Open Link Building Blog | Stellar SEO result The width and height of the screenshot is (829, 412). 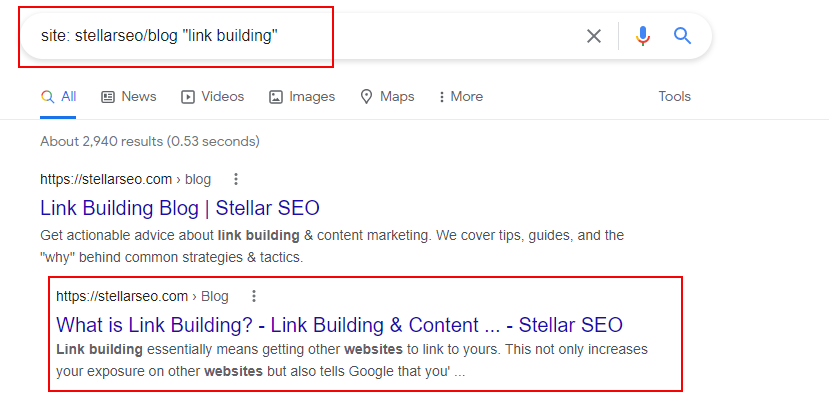tap(180, 208)
